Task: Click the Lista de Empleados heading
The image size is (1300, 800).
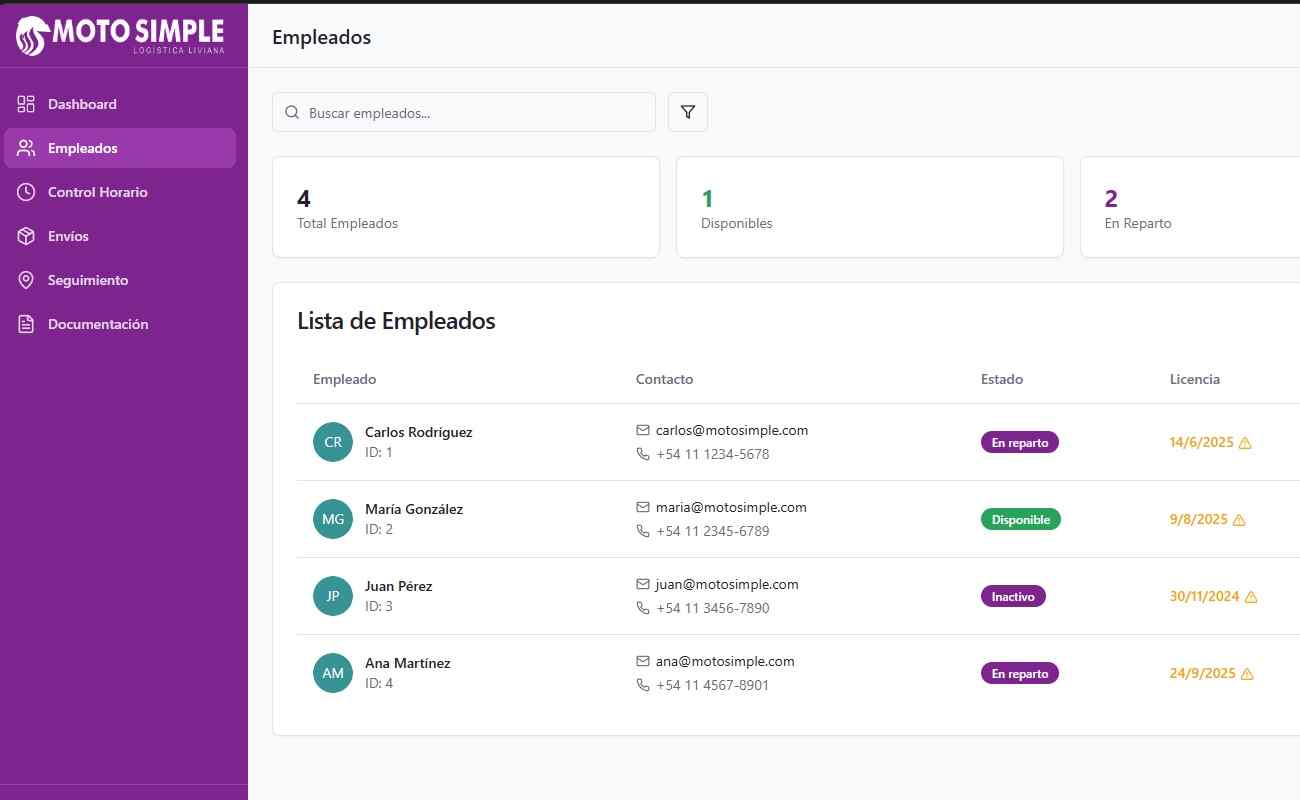Action: [x=396, y=321]
